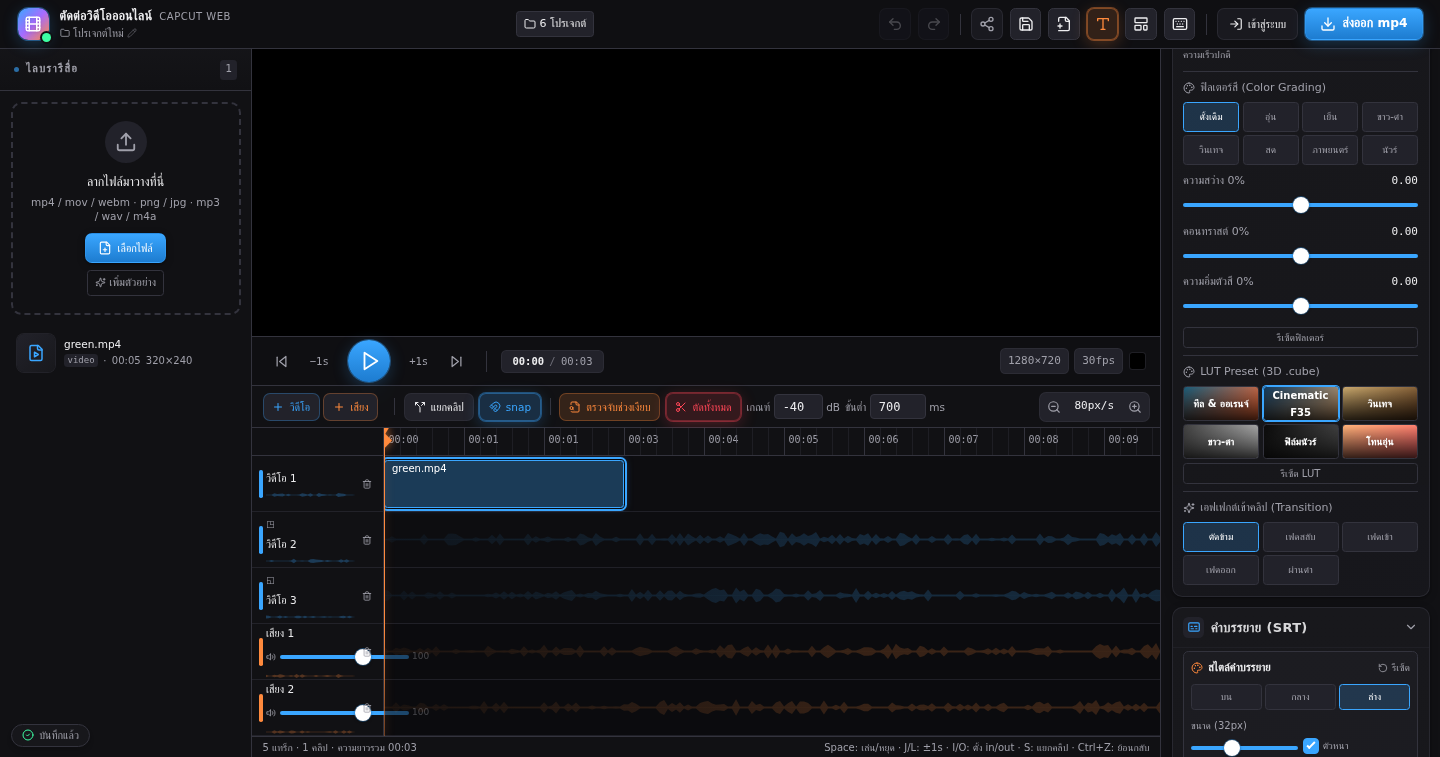Click the share icon in top toolbar
The width and height of the screenshot is (1440, 757).
987,24
